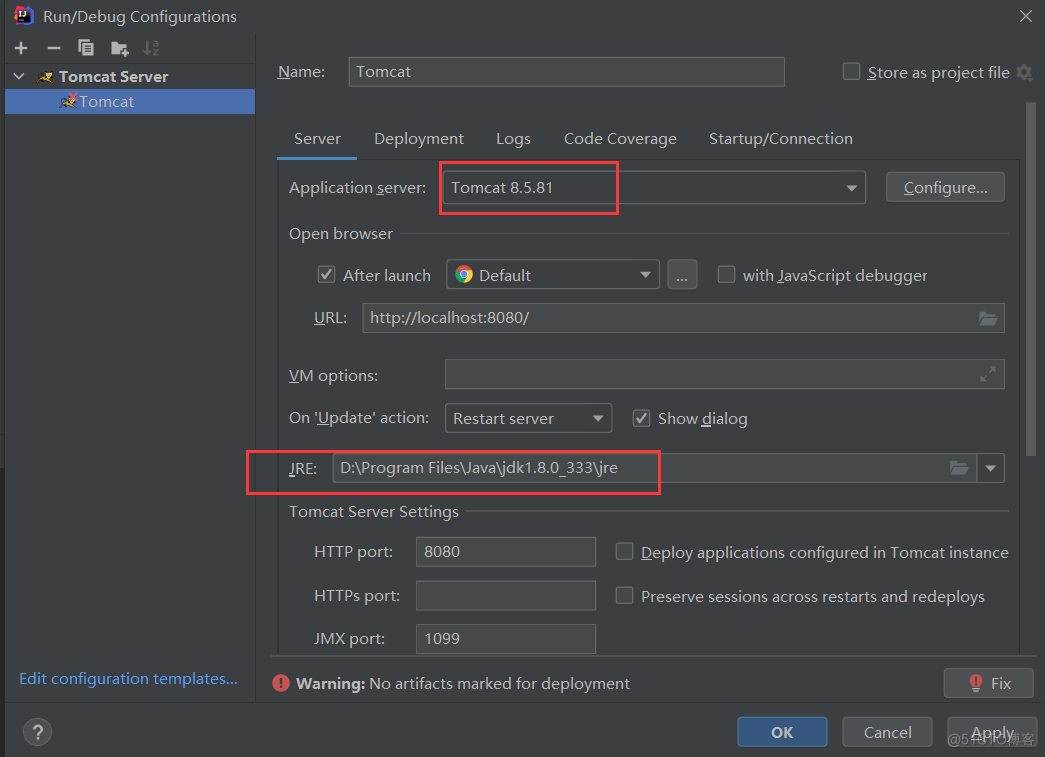The height and width of the screenshot is (757, 1045).
Task: Enable Preserve sessions across restarts and redeploys
Action: click(624, 596)
